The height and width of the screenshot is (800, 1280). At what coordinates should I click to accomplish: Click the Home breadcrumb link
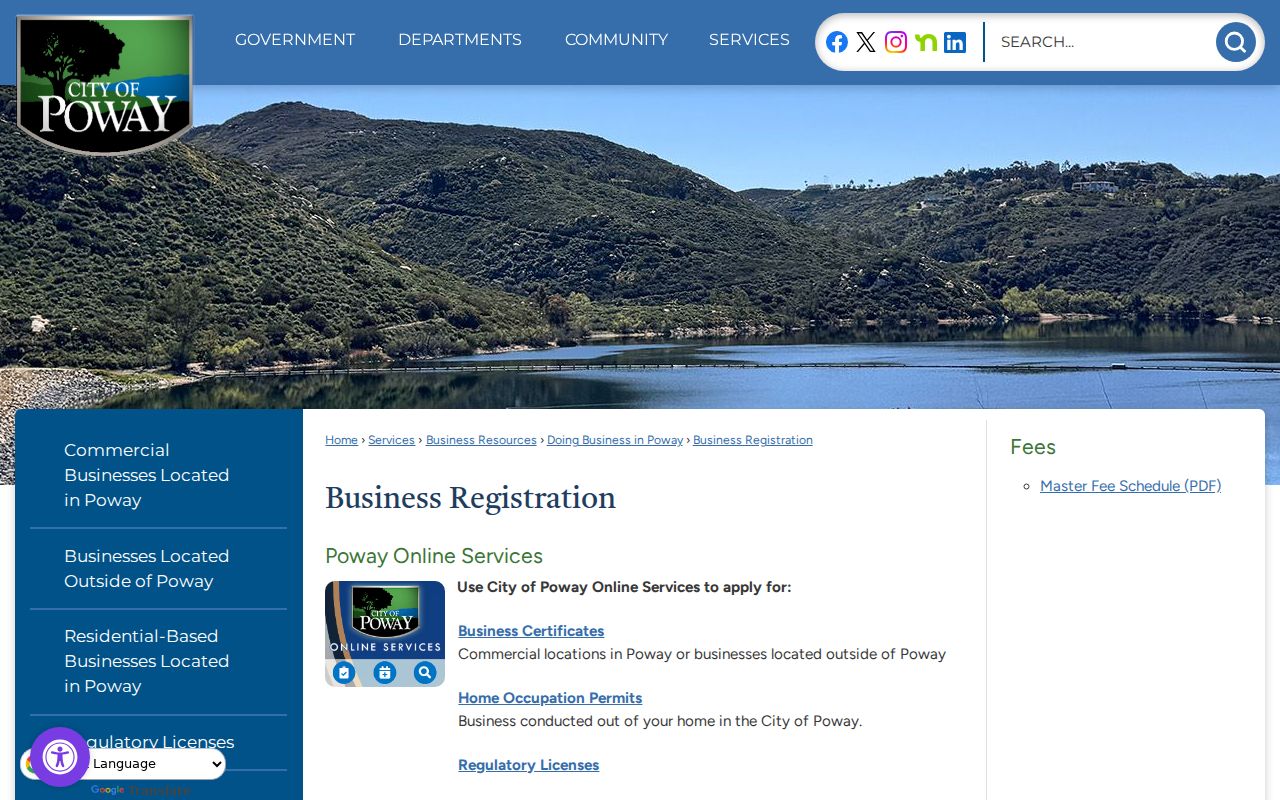click(341, 440)
